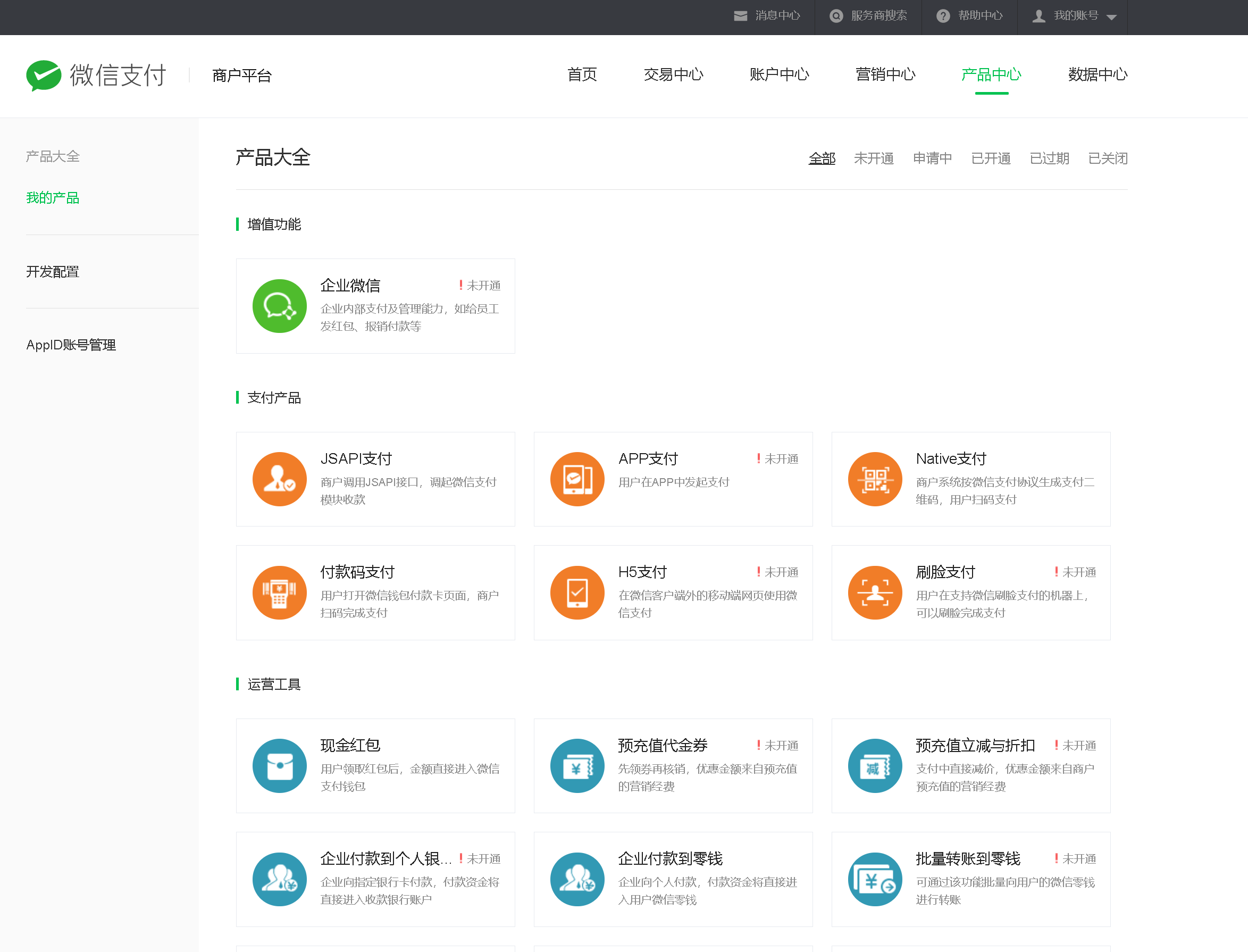Click the 刷脸支付 face scan icon

coord(875,592)
